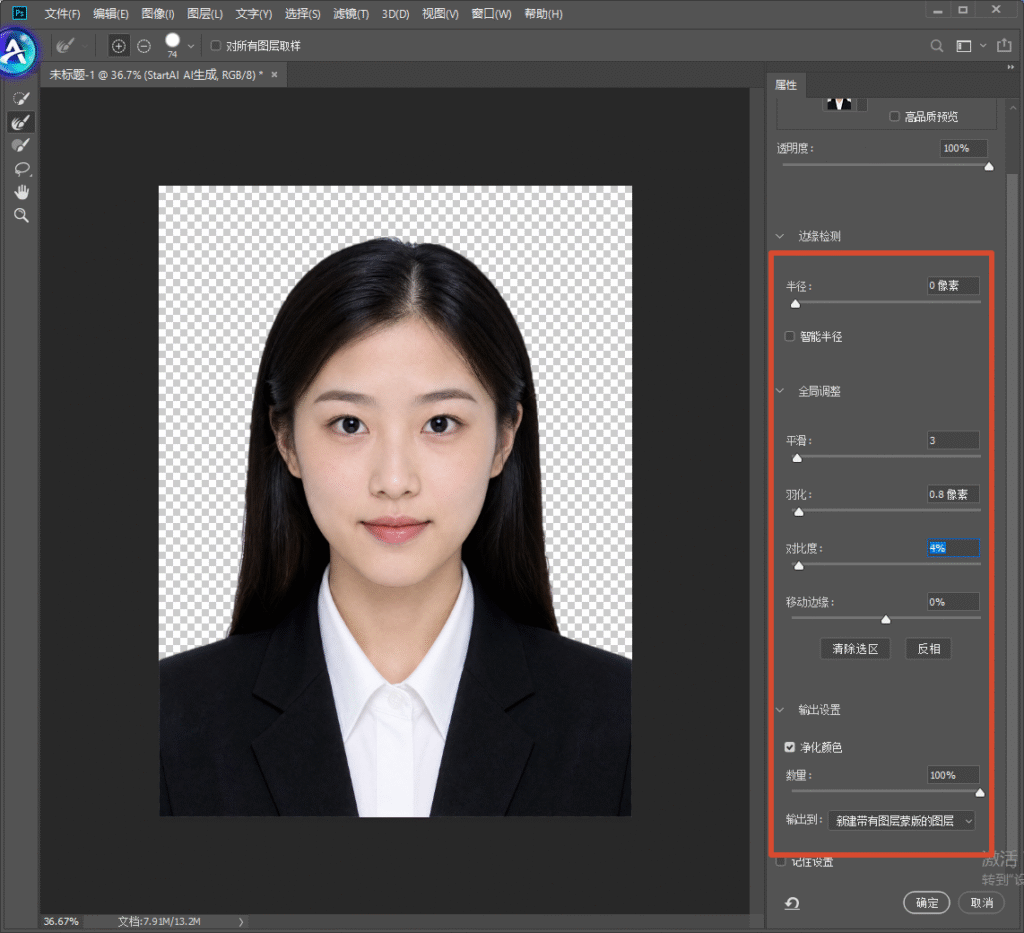Click the reset workspace arrow icon
1024x933 pixels.
pos(792,903)
